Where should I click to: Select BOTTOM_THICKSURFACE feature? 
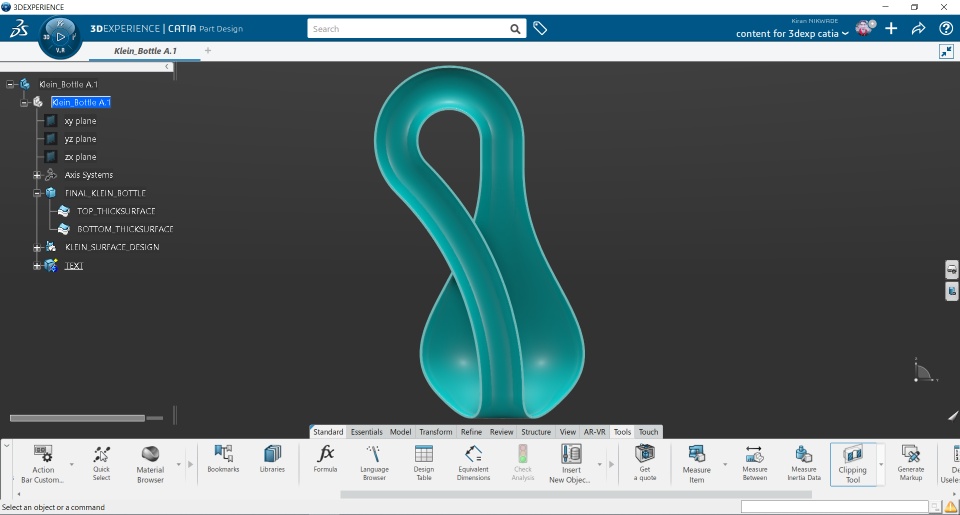(x=125, y=229)
